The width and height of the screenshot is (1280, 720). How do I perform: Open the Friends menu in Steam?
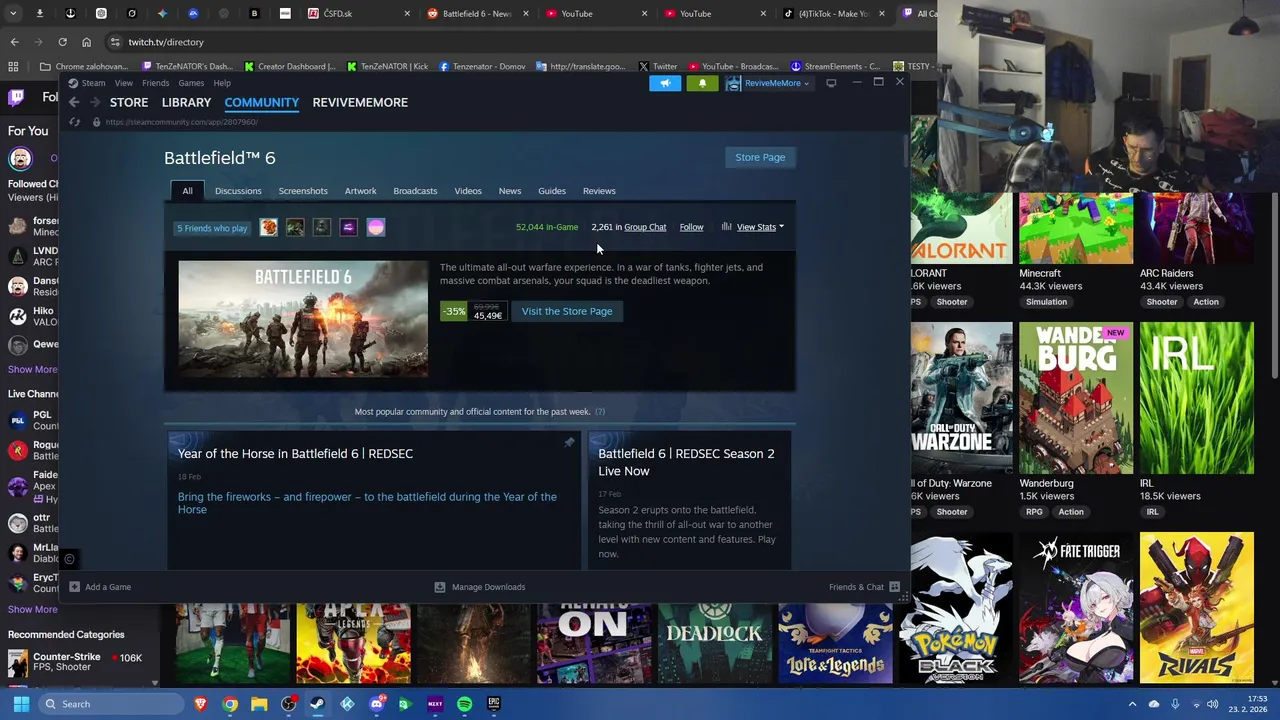coord(155,83)
